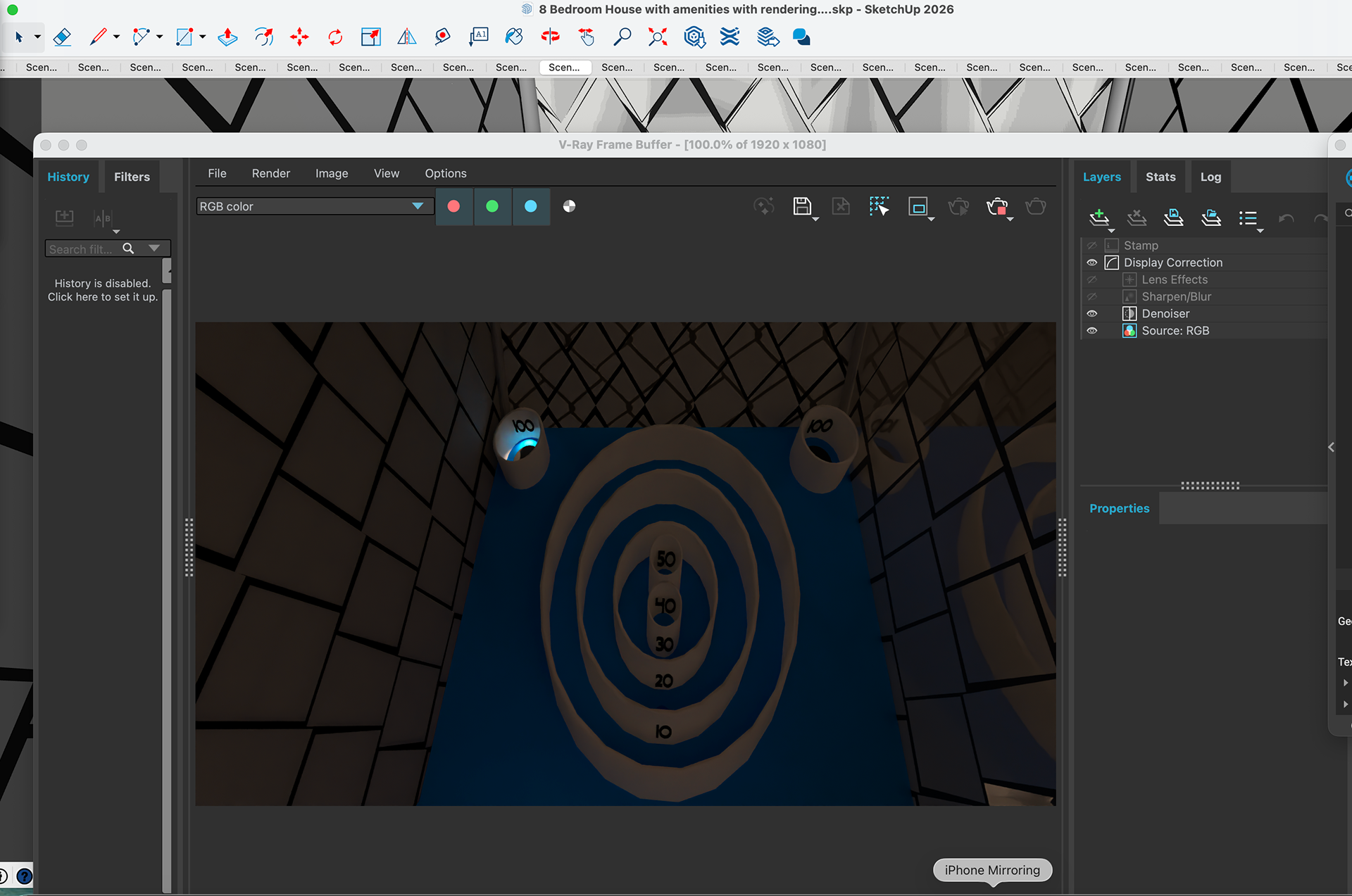Image resolution: width=1352 pixels, height=896 pixels.
Task: Click the save image disk icon
Action: click(x=802, y=206)
